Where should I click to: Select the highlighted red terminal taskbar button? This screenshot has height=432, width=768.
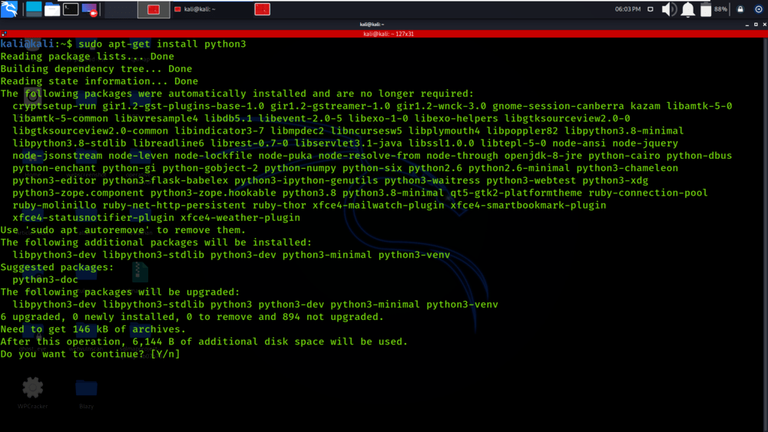[153, 9]
